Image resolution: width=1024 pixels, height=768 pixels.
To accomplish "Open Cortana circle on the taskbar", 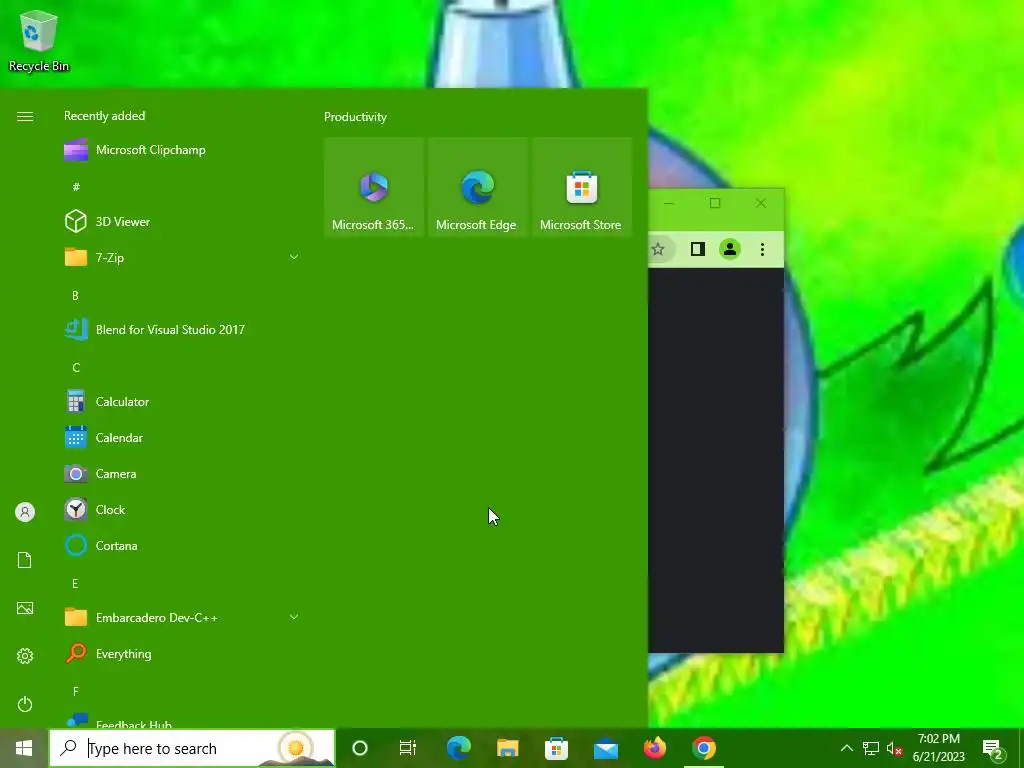I will (x=360, y=748).
